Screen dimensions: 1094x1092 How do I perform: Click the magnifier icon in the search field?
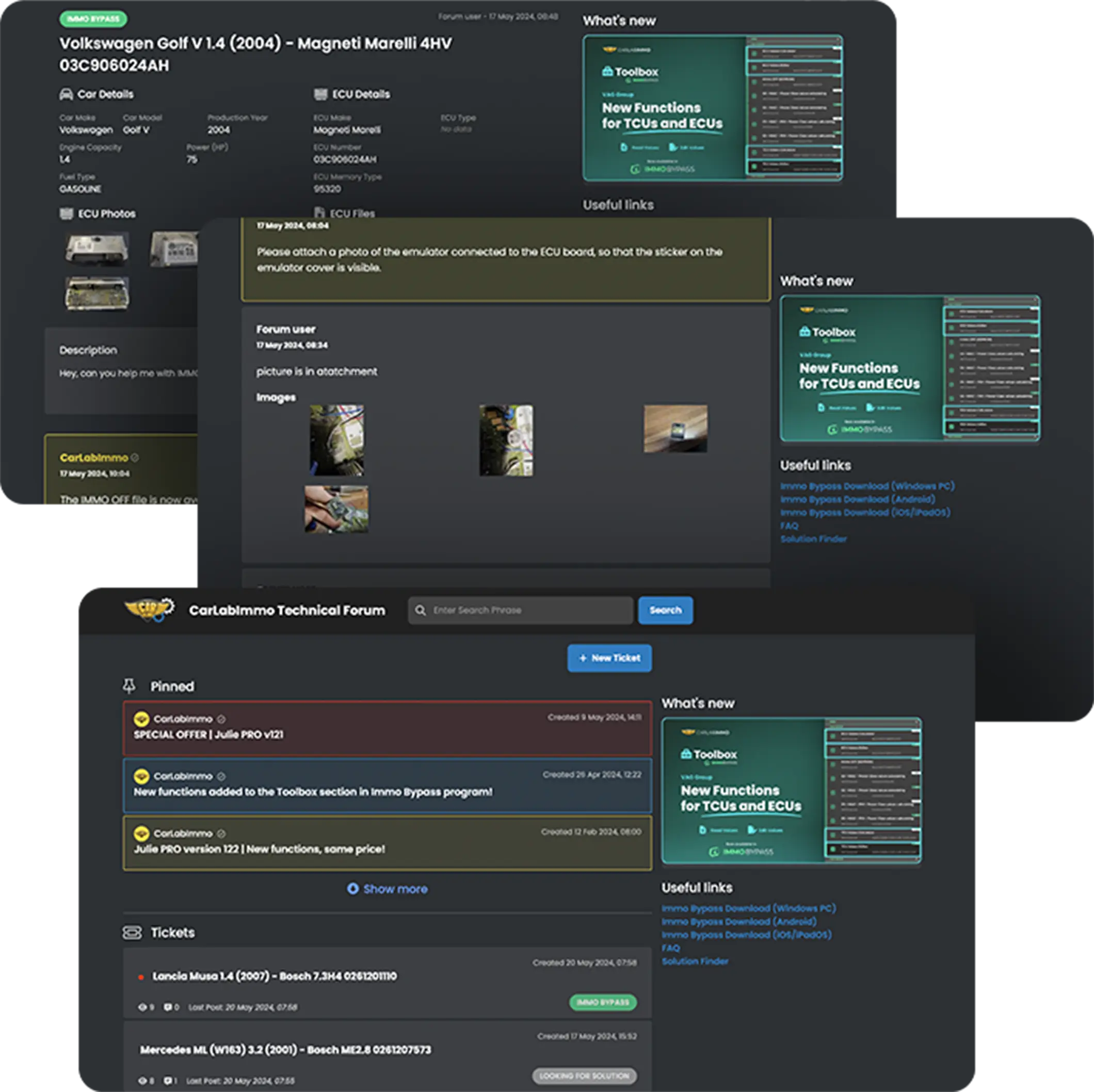[x=420, y=610]
